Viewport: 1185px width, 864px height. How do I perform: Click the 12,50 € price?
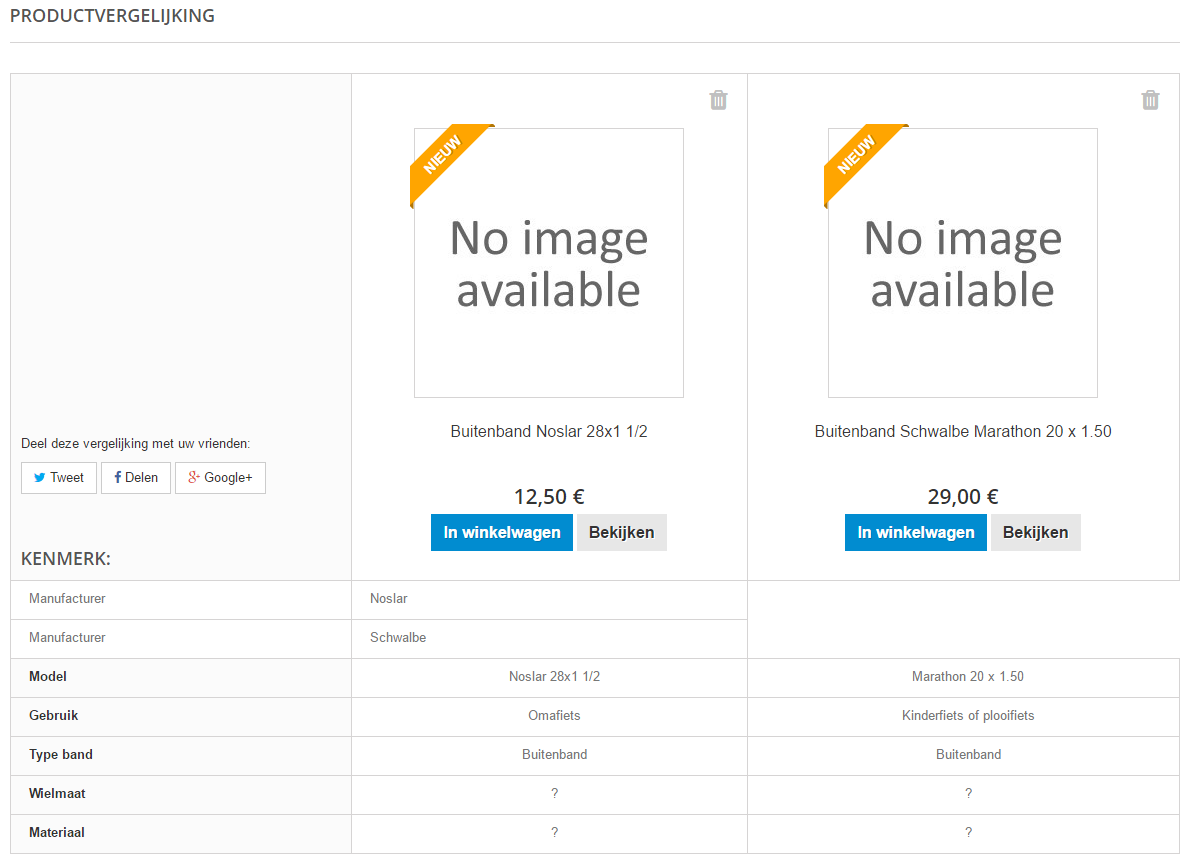click(549, 497)
